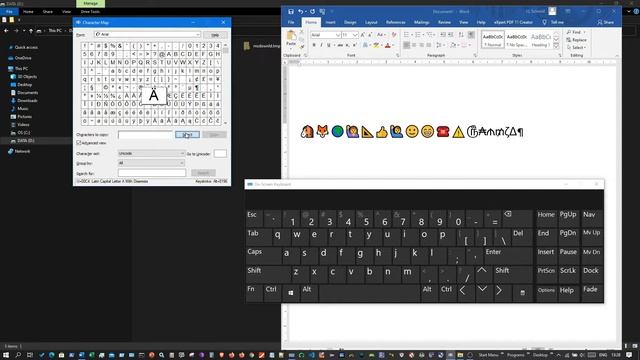Viewport: 640px width, 360px height.
Task: Apply strikethrough from Word's Font group
Action: 340,45
